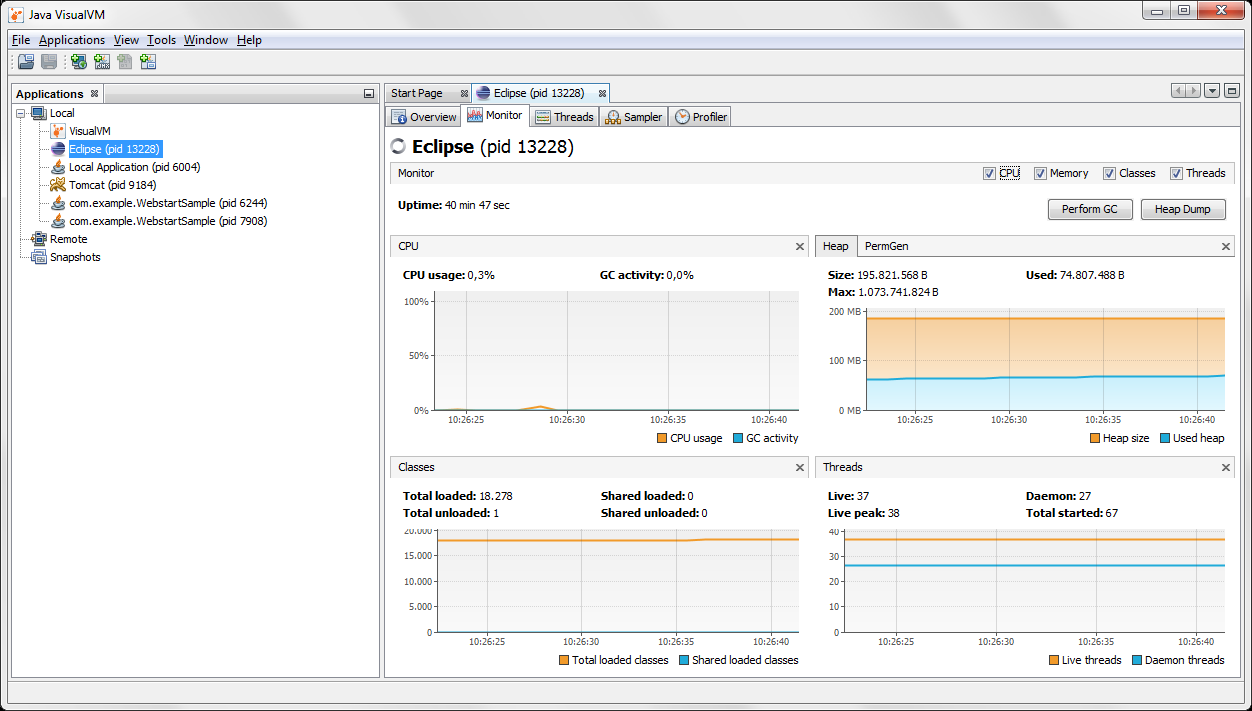Toggle the Memory checkbox
Image resolution: width=1252 pixels, height=711 pixels.
[x=1040, y=173]
